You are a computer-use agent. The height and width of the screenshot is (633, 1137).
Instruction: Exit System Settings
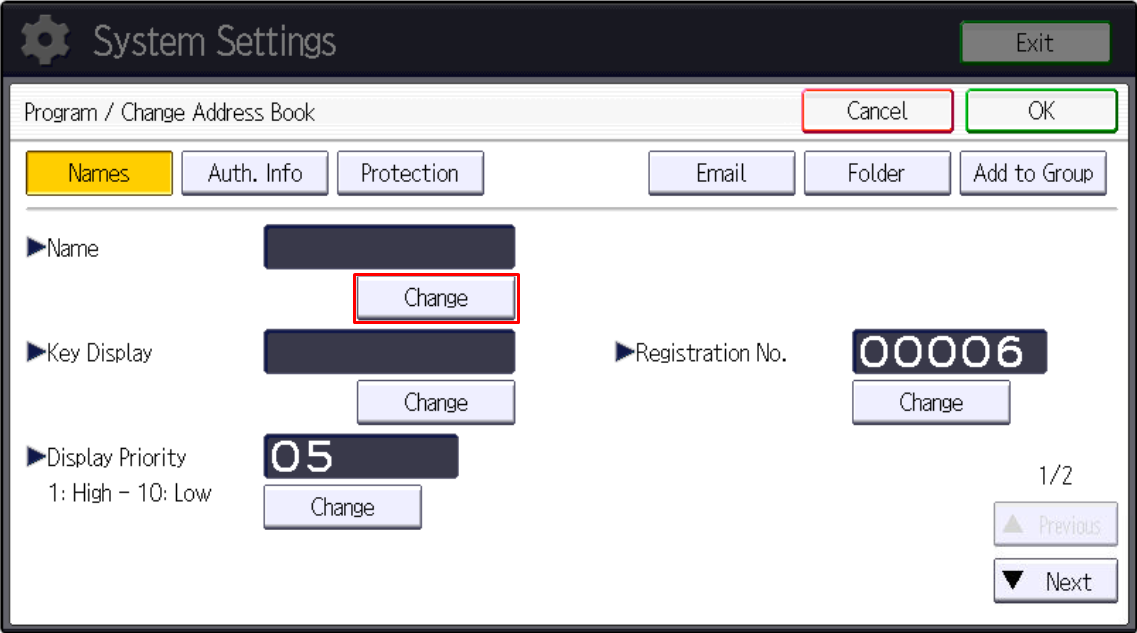[x=1034, y=42]
